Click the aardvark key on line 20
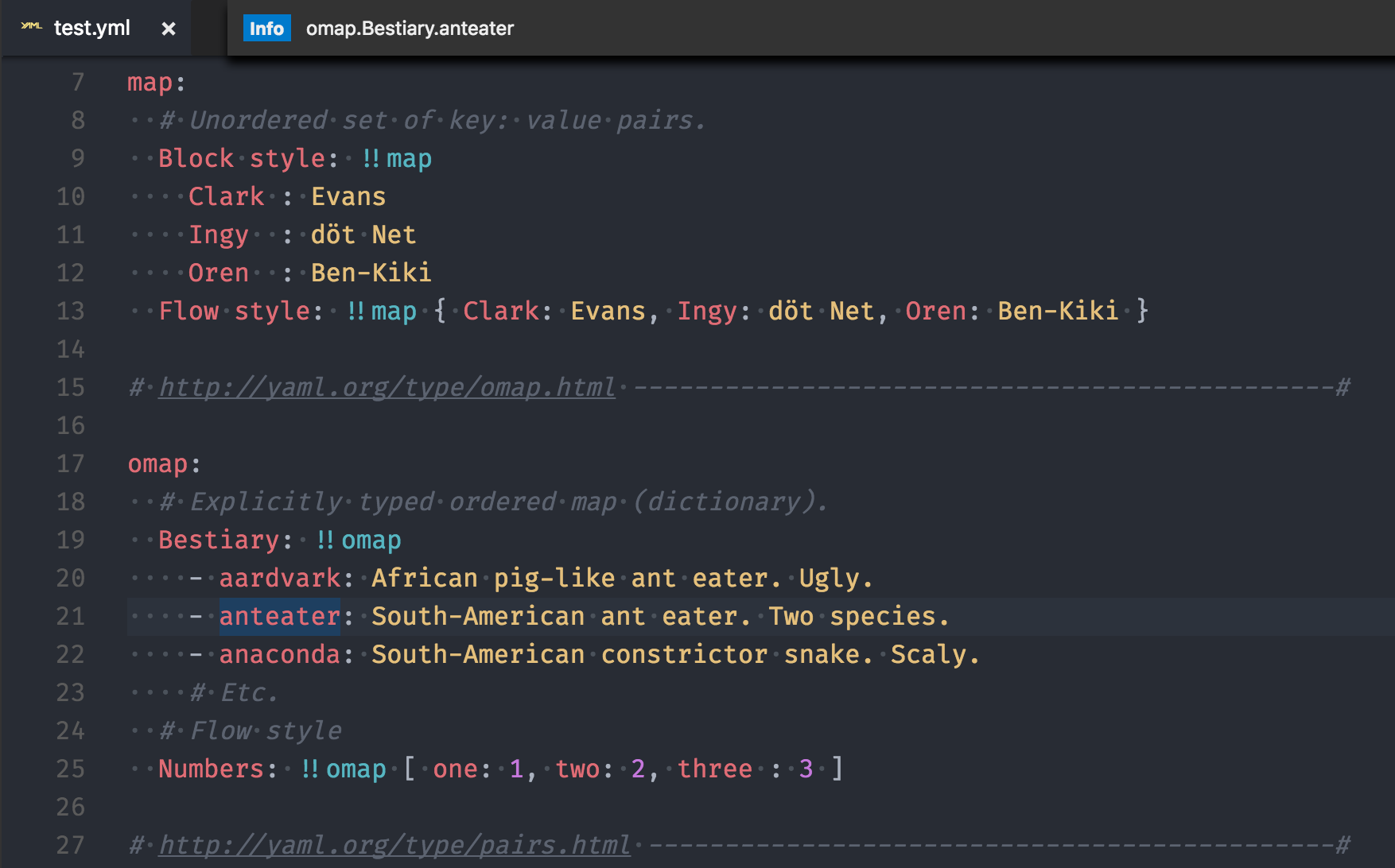This screenshot has width=1395, height=868. click(x=280, y=578)
